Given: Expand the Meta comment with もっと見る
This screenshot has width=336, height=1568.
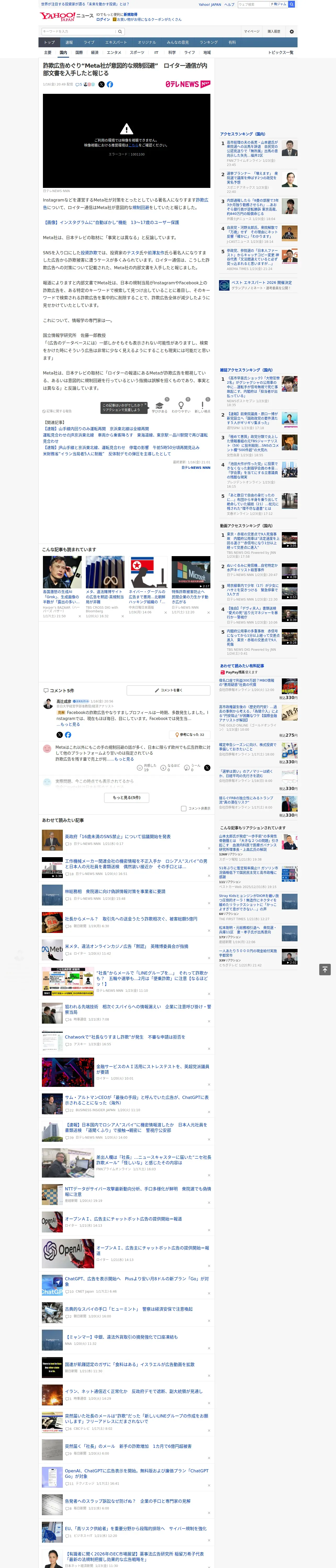Looking at the screenshot, I should tap(124, 759).
